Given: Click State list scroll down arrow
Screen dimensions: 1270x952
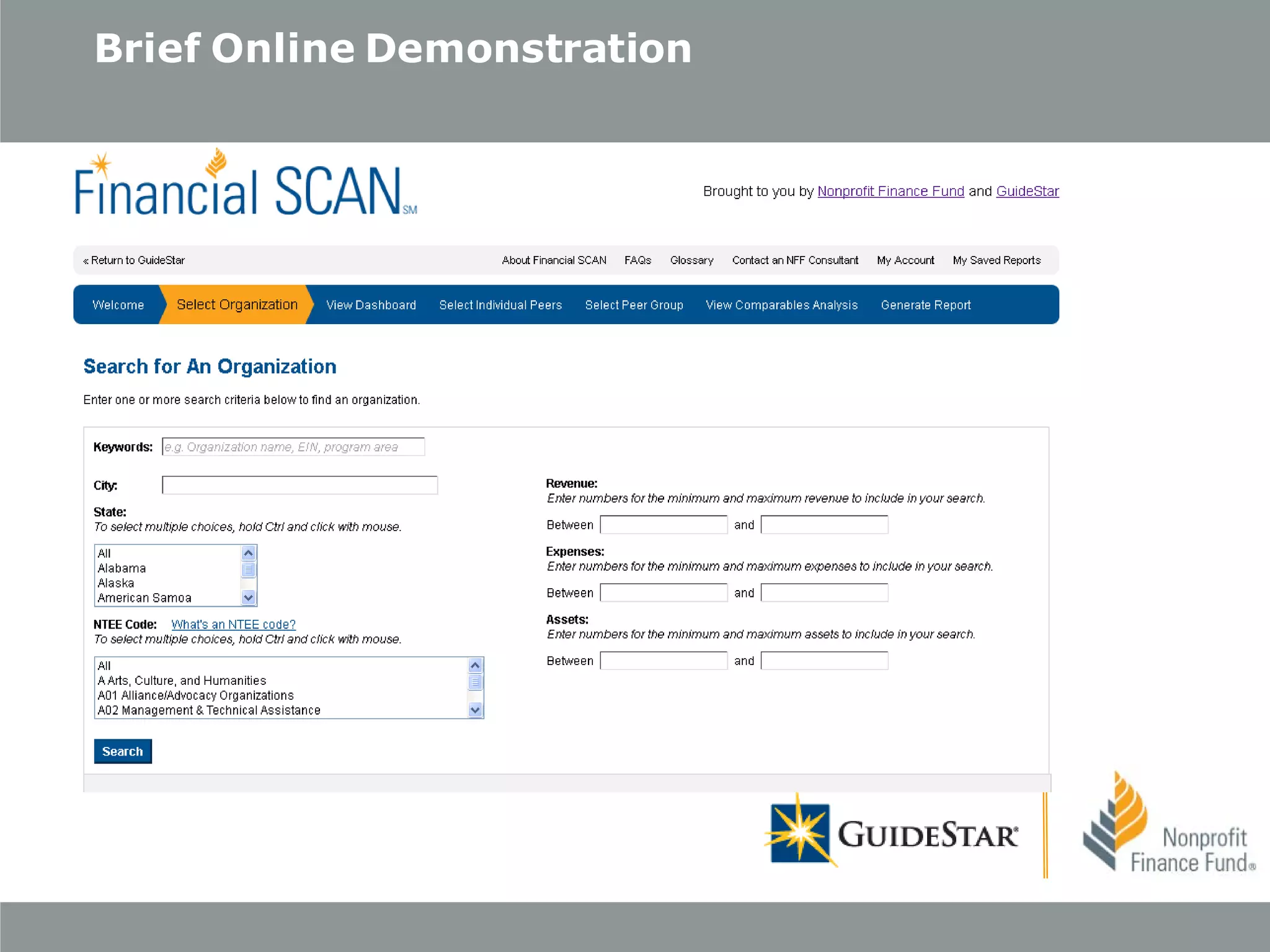Looking at the screenshot, I should click(x=249, y=597).
